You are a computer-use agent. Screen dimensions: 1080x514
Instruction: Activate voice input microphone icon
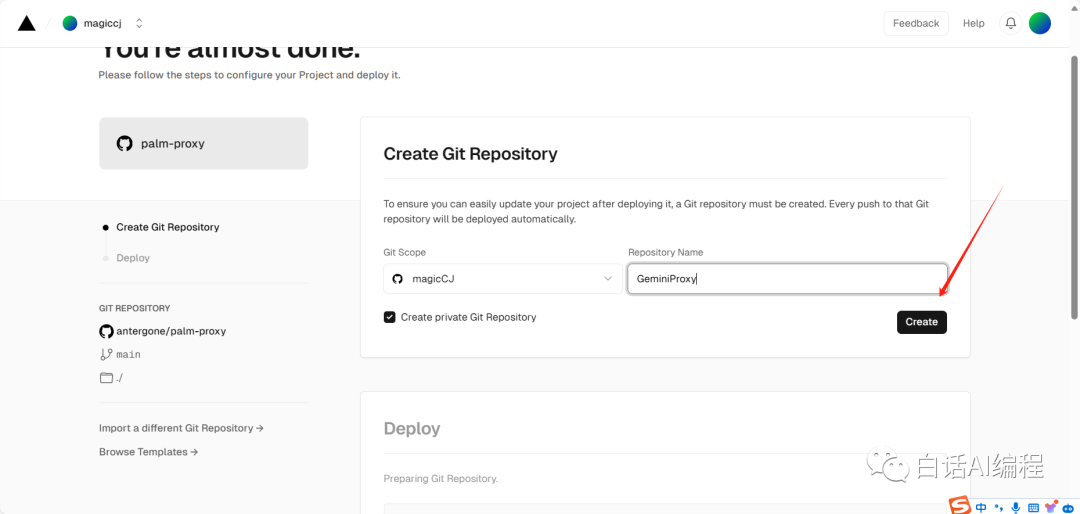tap(1015, 508)
